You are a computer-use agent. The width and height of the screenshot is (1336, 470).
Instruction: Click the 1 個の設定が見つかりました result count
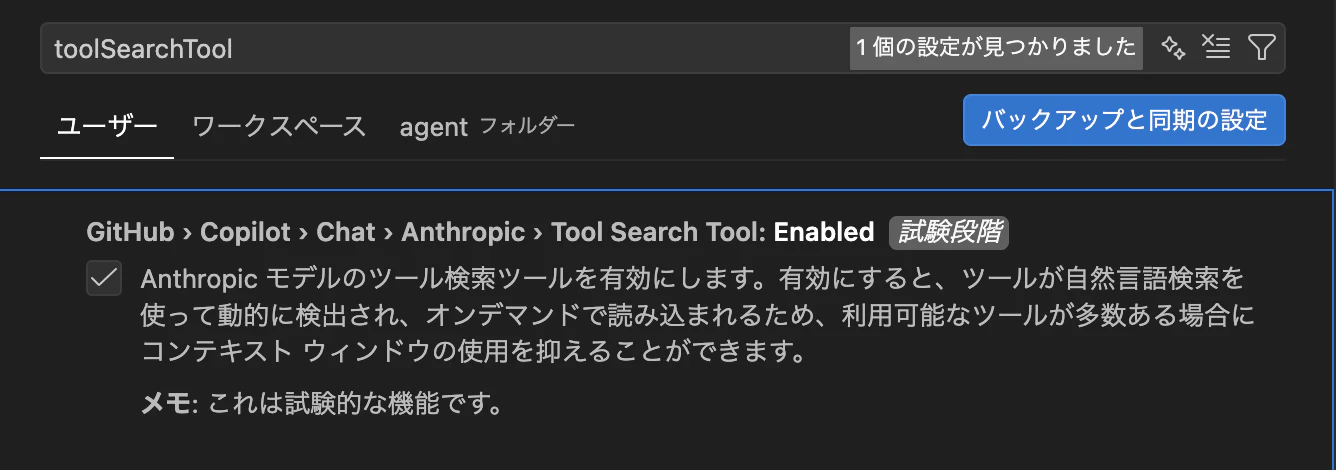point(996,48)
